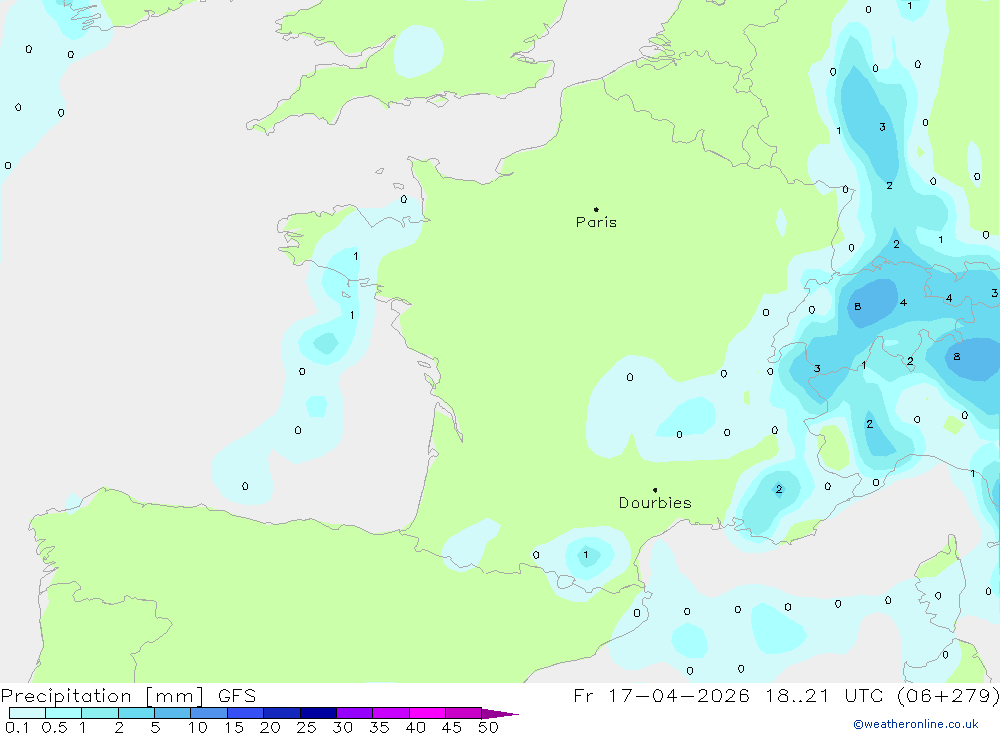
Task: Click the Precipitation [mm] GFS title
Action: (128, 695)
